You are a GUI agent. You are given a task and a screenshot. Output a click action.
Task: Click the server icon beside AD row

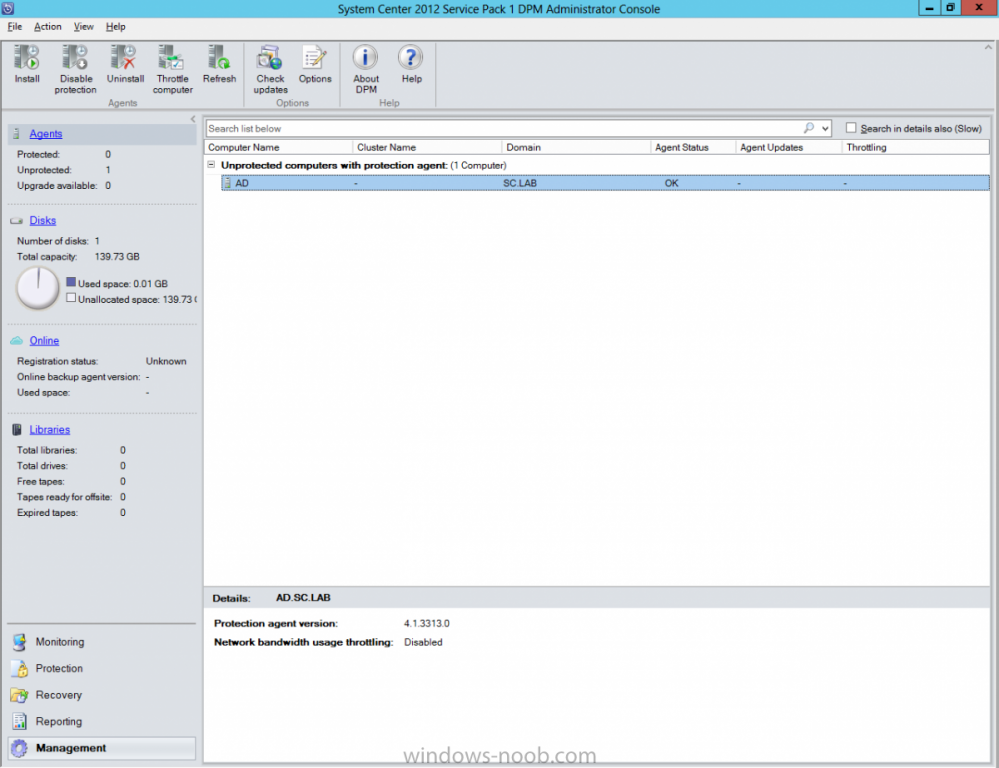(227, 183)
